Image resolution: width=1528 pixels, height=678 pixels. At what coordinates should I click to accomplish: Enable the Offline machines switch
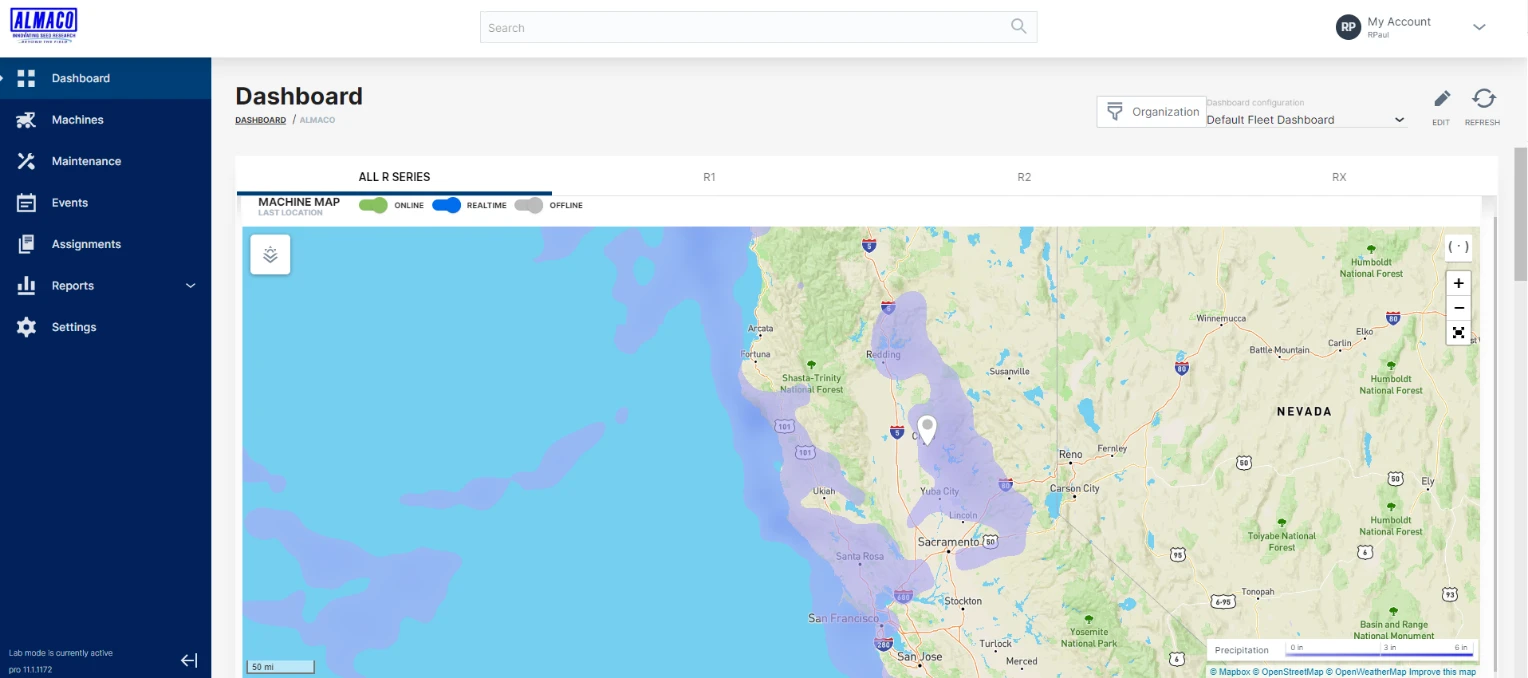click(529, 205)
